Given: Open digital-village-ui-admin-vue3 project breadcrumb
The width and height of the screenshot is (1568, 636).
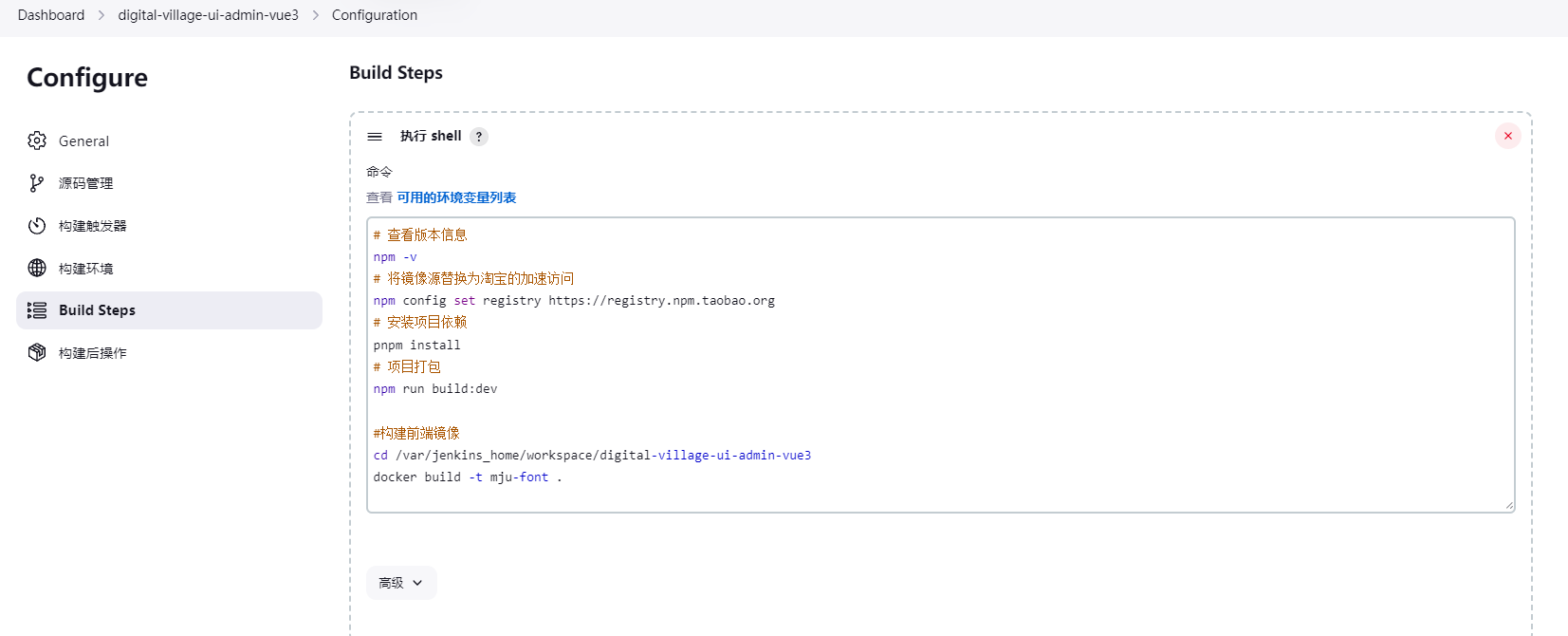Looking at the screenshot, I should [x=208, y=15].
